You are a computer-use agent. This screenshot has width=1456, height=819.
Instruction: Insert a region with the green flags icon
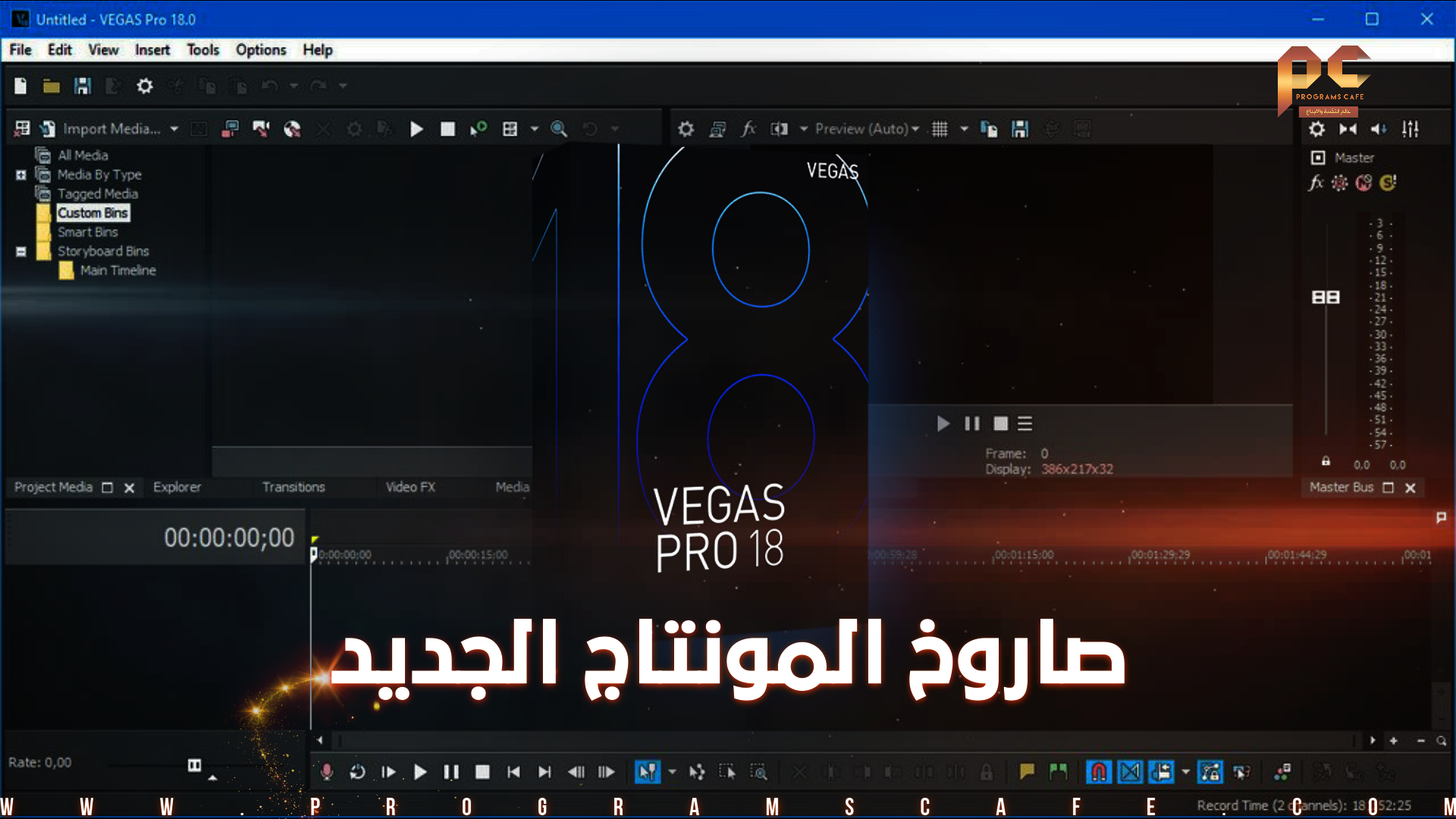tap(1058, 772)
